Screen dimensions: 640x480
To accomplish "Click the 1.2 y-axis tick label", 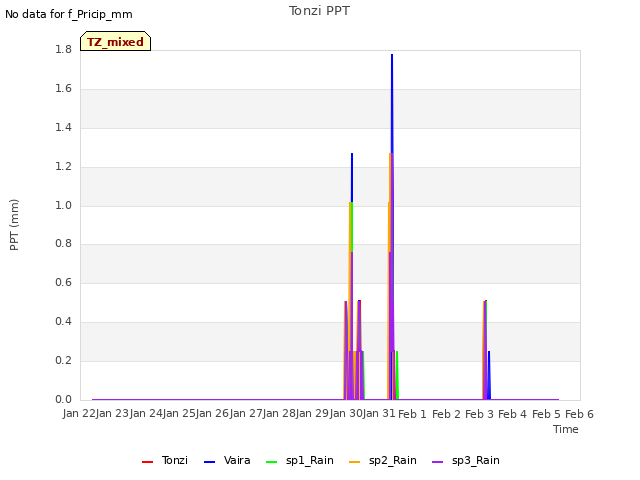I will [x=63, y=166].
